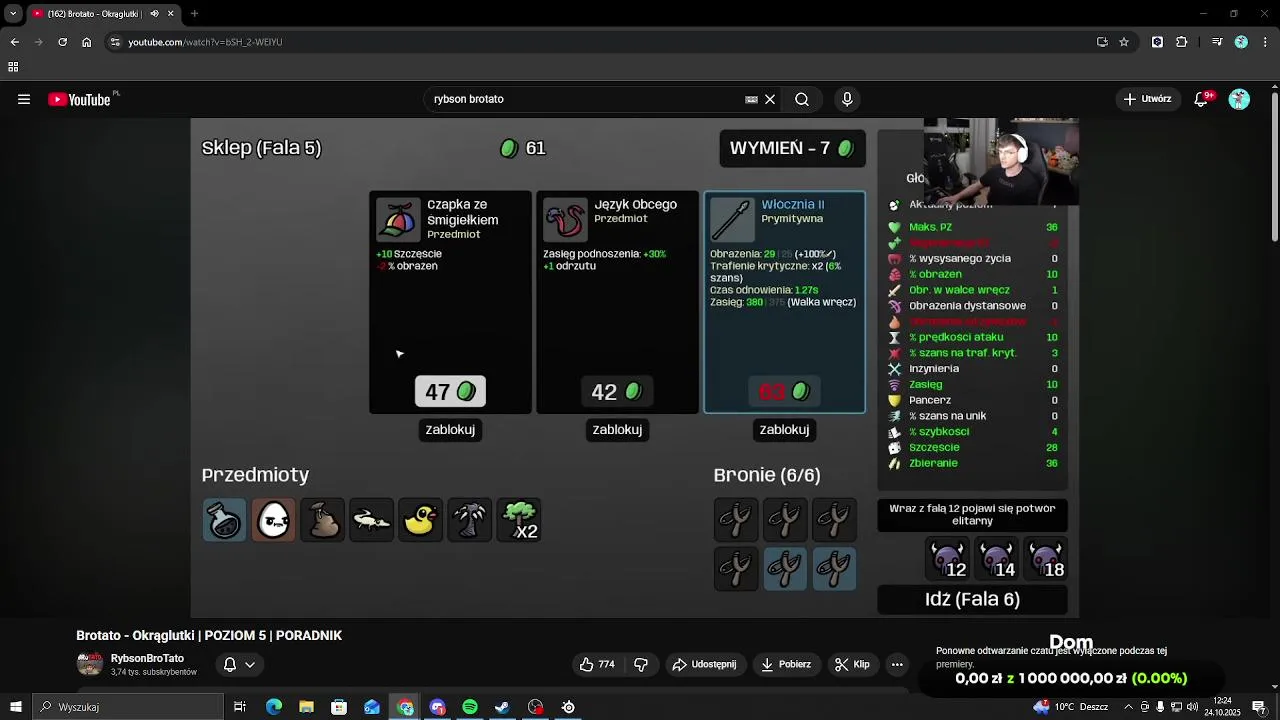The width and height of the screenshot is (1280, 720).
Task: Select the last highlighted weapon slot
Action: (x=834, y=569)
